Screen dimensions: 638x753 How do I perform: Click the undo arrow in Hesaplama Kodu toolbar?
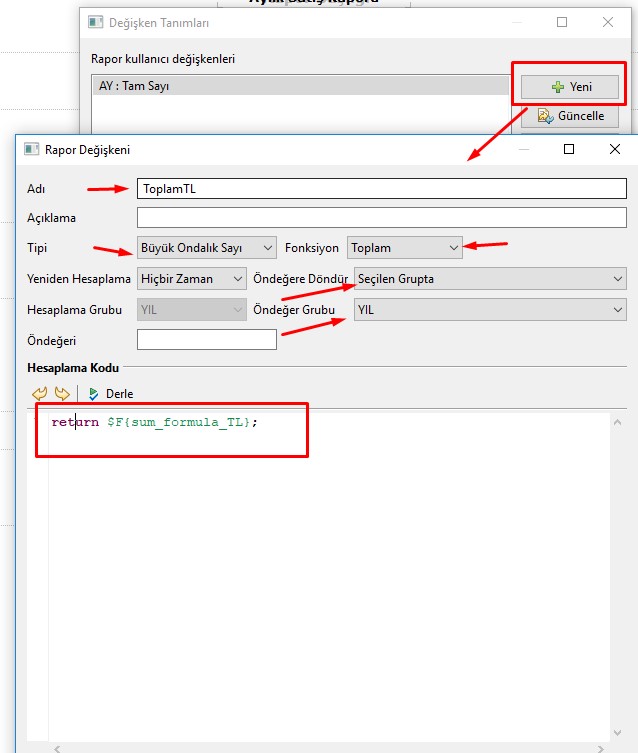[40, 394]
